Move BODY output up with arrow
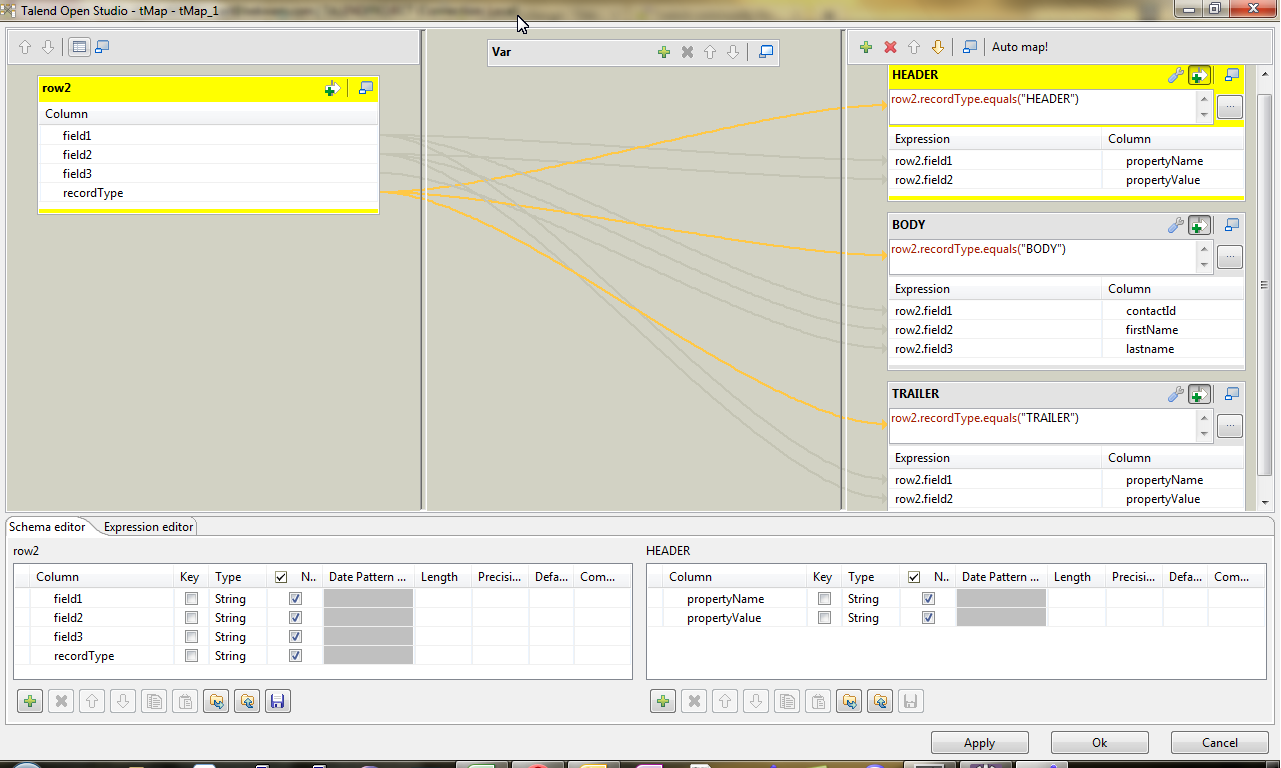Viewport: 1281px width, 768px height. 914,47
